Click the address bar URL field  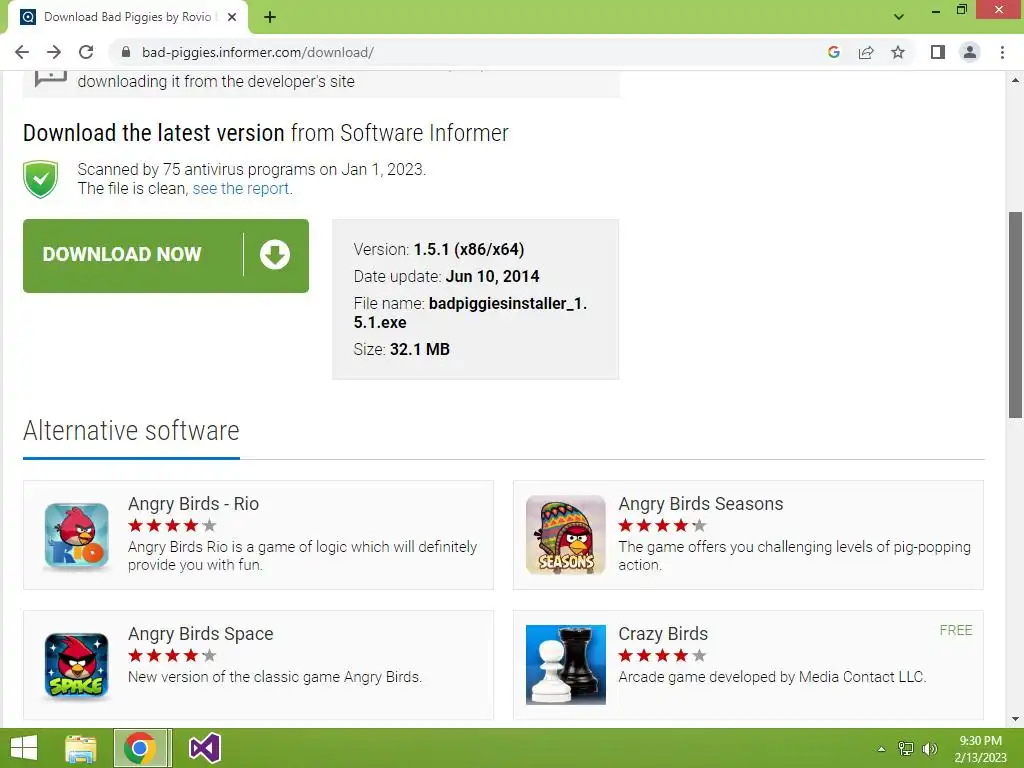(470, 52)
